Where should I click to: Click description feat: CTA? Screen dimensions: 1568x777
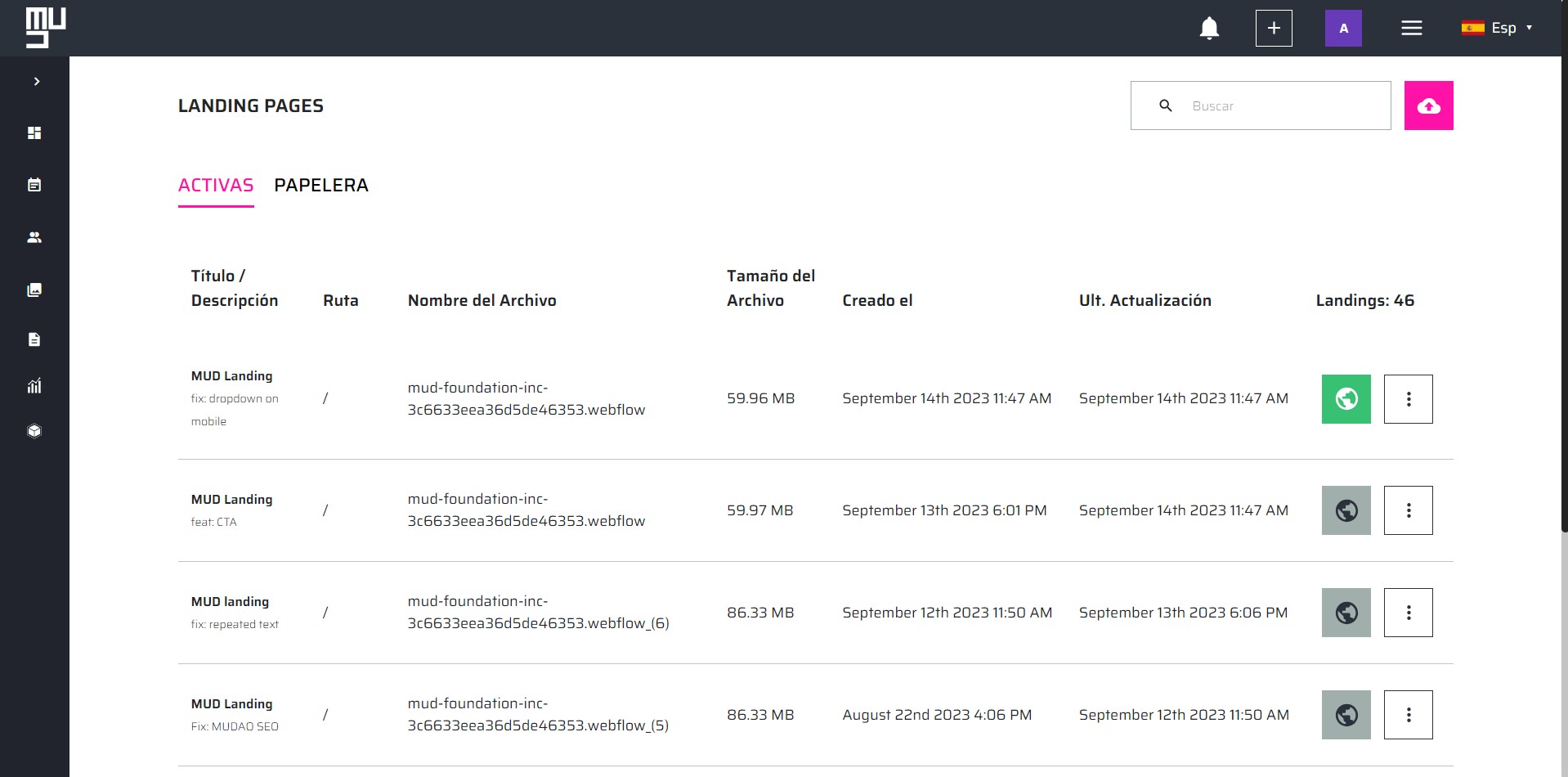point(214,522)
